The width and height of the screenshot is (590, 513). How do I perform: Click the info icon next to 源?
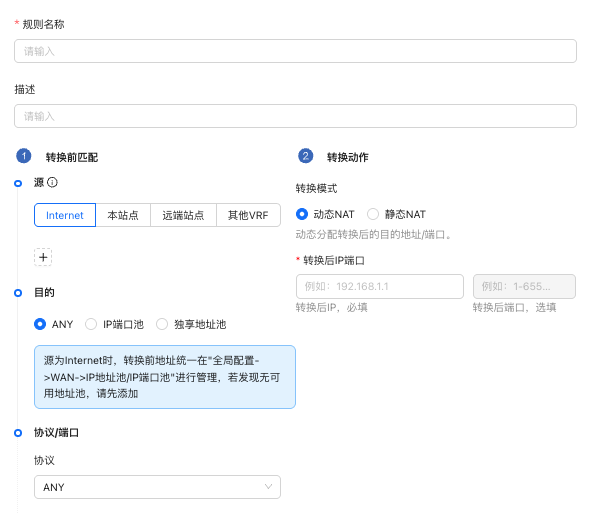point(52,183)
